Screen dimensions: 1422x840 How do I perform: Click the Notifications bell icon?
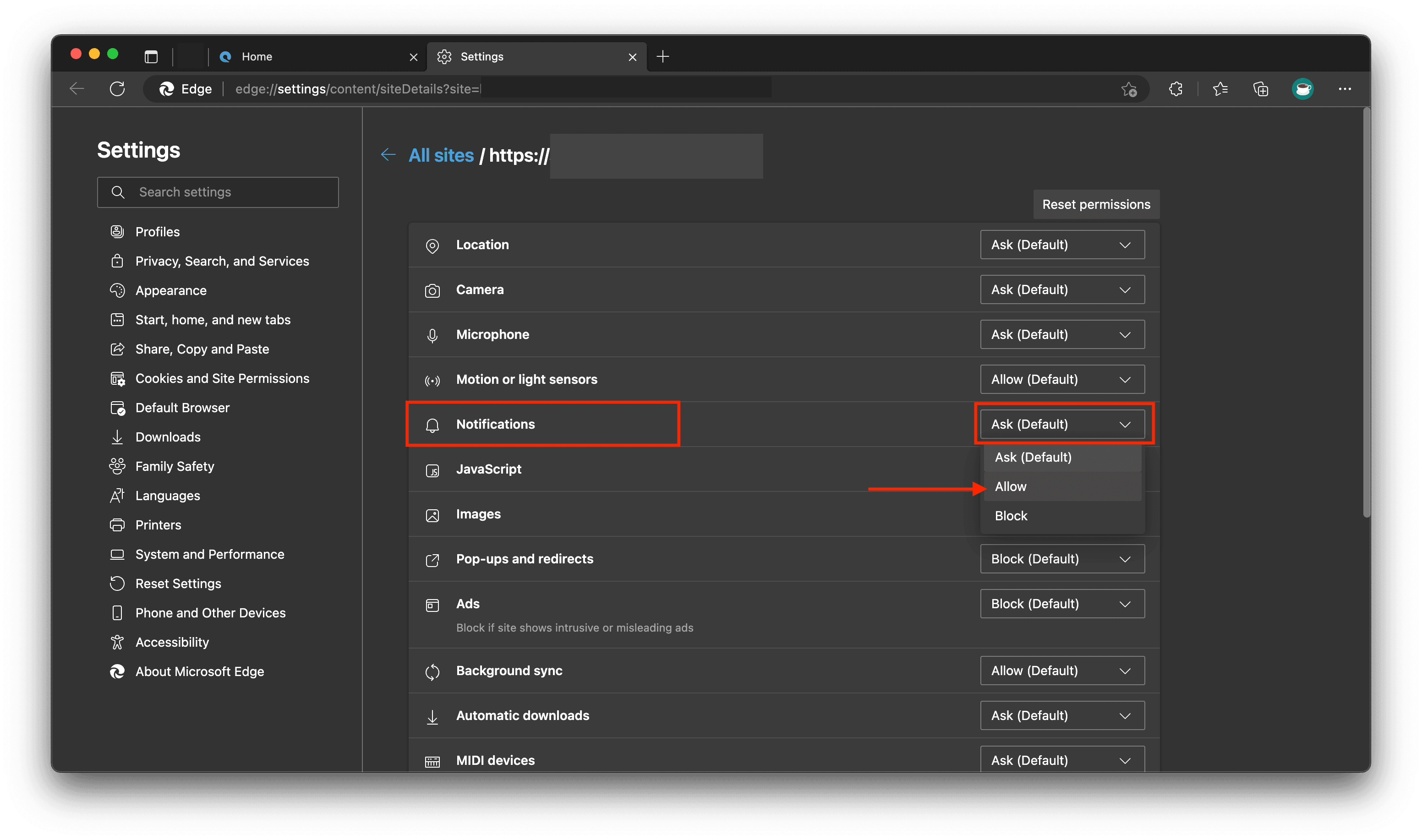coord(432,425)
